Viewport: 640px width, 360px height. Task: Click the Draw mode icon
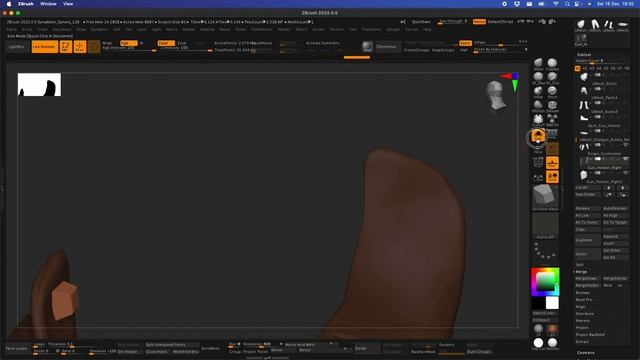80,47
